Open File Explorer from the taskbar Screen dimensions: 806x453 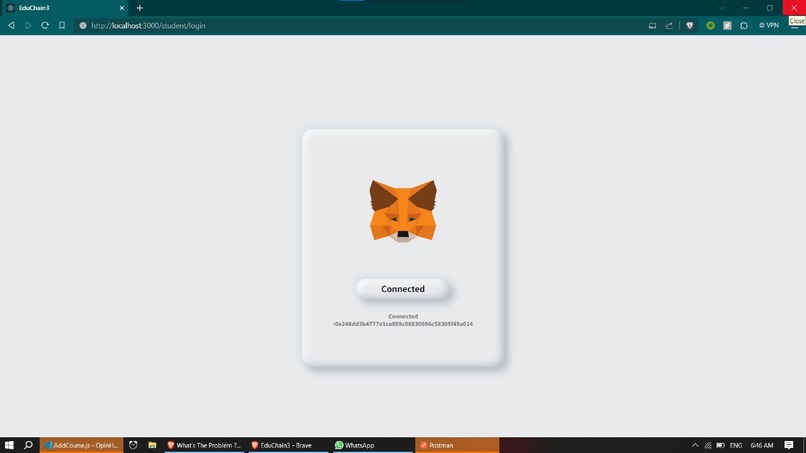pos(152,445)
